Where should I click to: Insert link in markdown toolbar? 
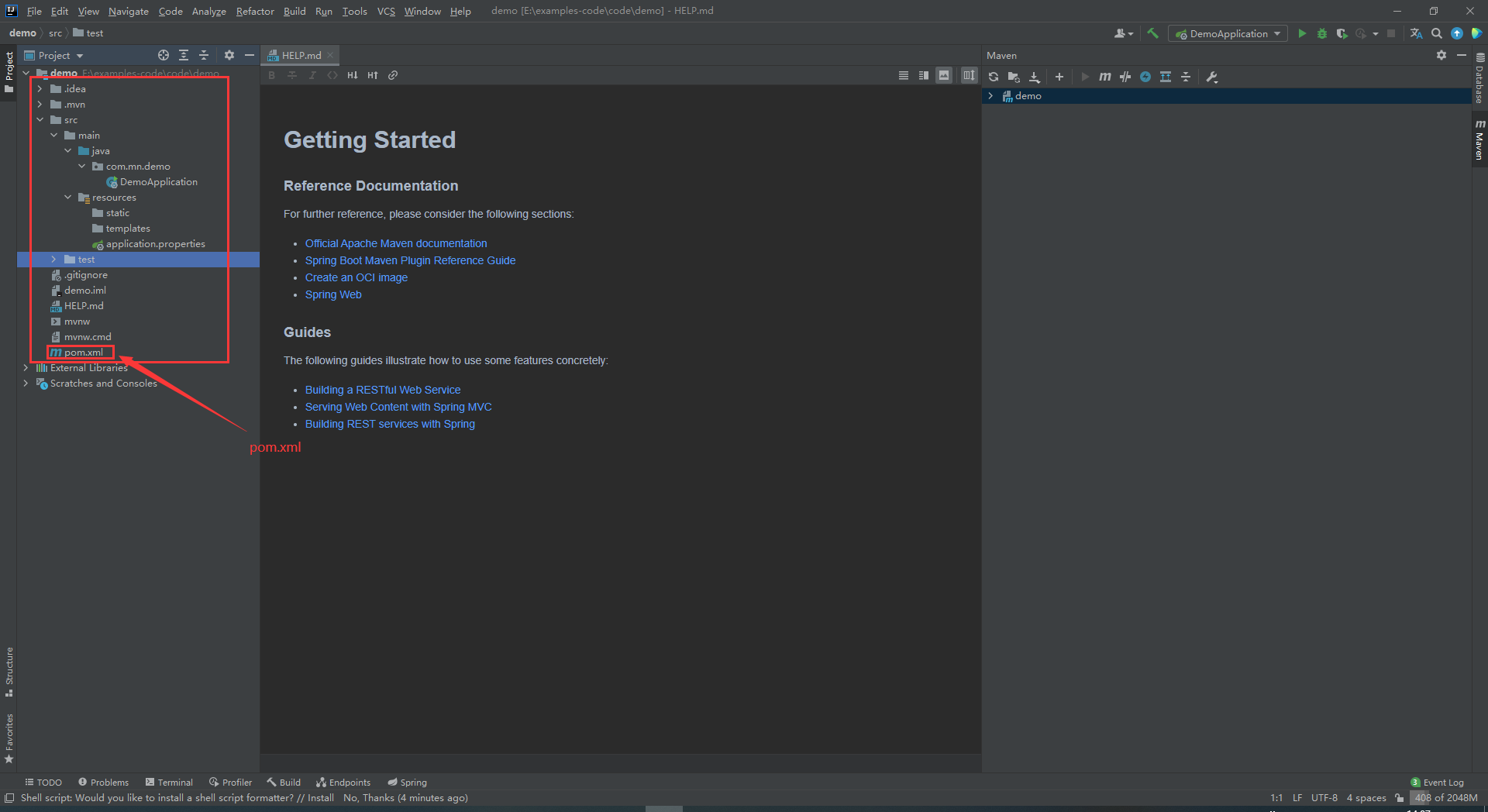tap(393, 75)
